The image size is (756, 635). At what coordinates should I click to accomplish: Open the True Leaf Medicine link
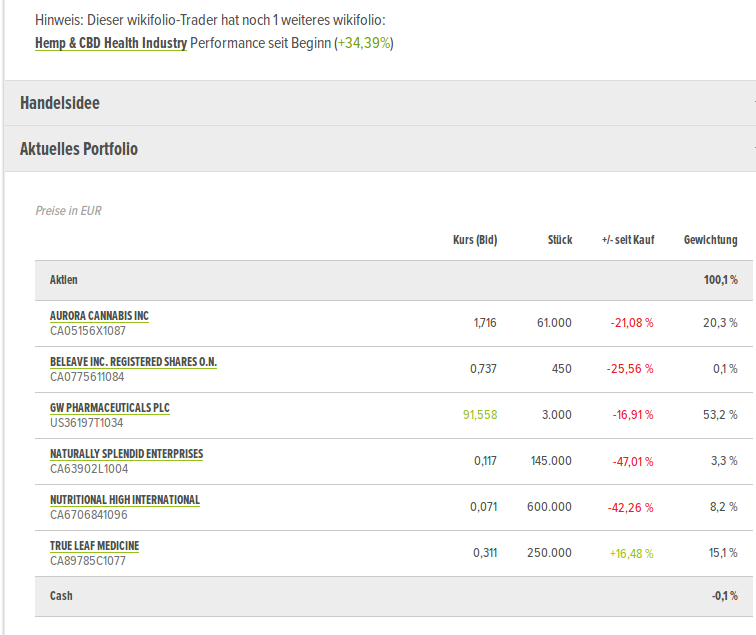95,545
